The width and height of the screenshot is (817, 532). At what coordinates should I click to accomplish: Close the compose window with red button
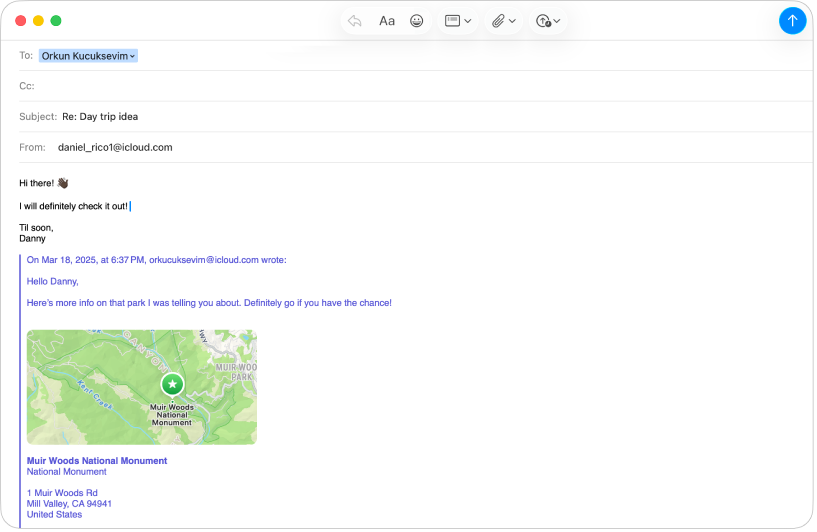[x=21, y=21]
